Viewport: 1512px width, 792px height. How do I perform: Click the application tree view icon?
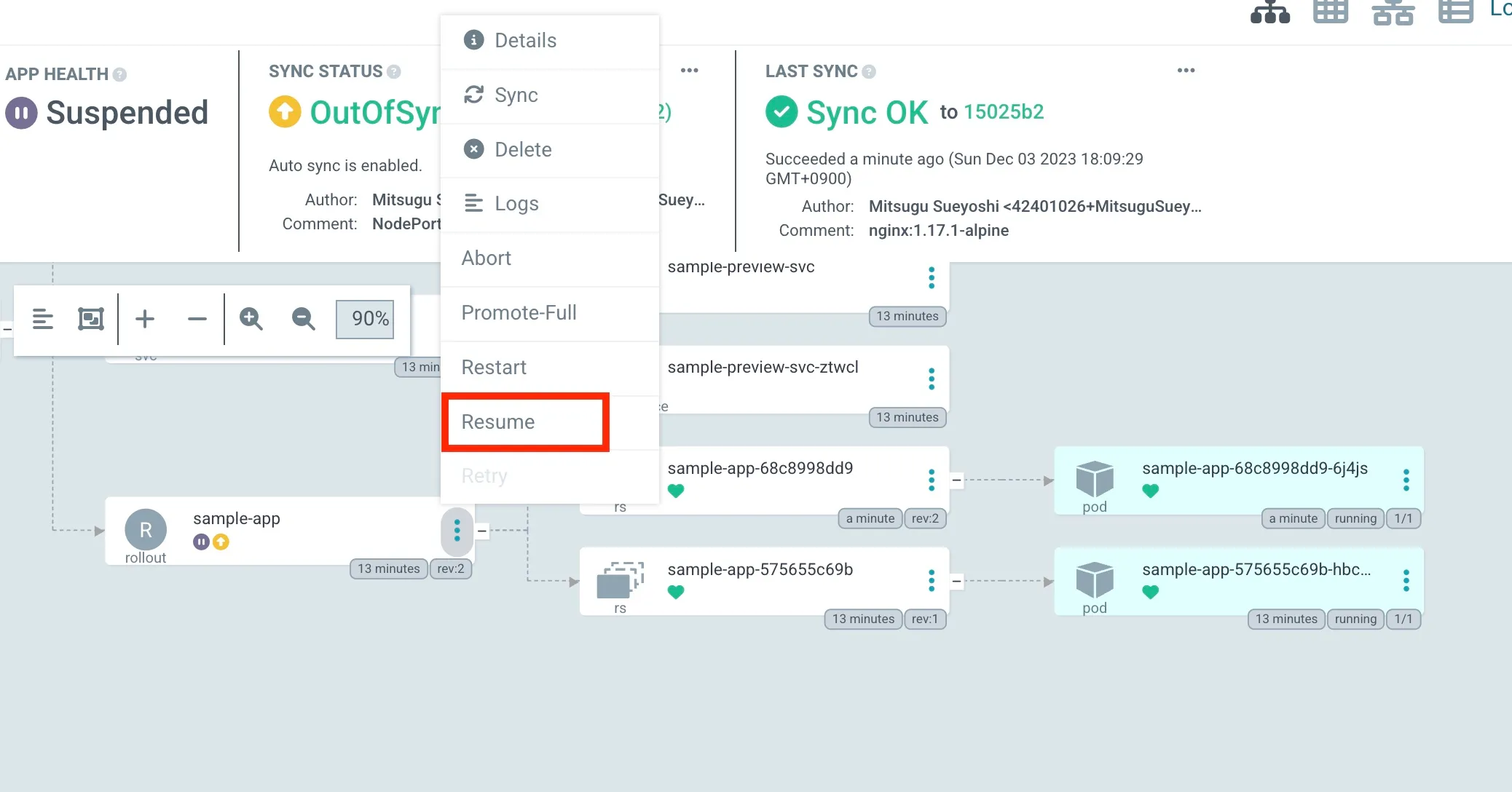(1269, 12)
